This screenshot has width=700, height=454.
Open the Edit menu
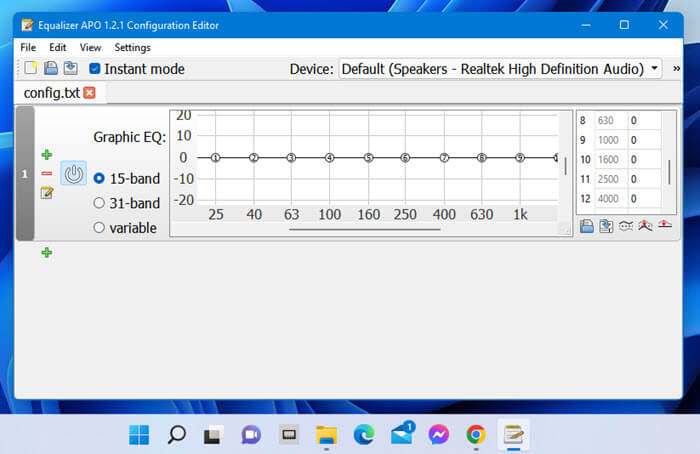(58, 47)
